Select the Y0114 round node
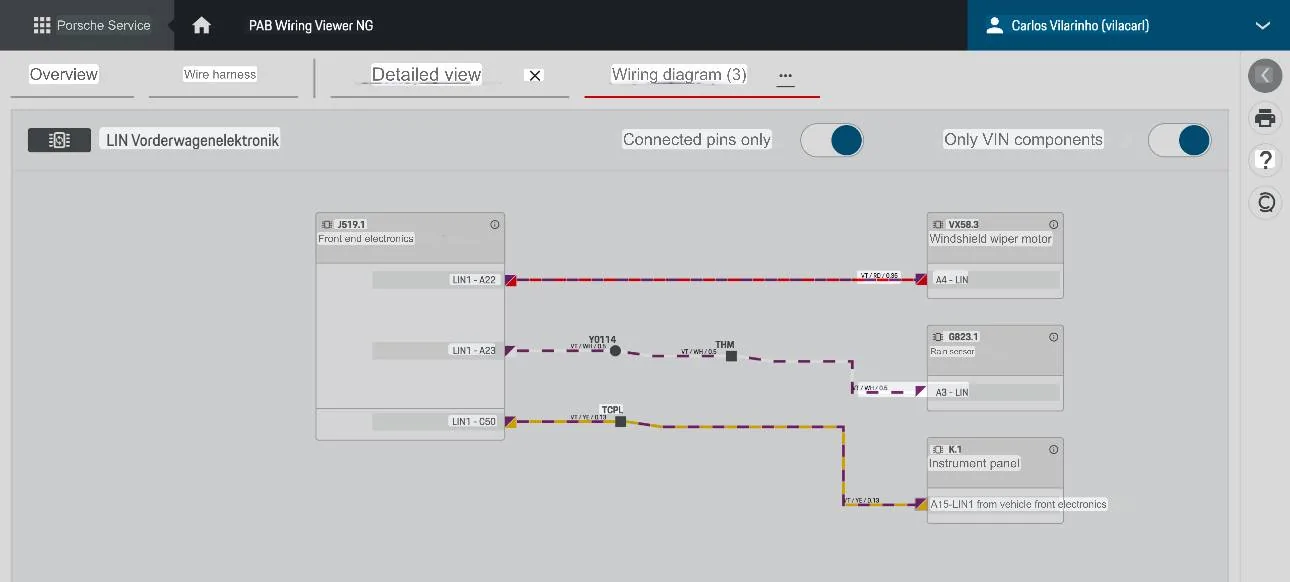The width and height of the screenshot is (1290, 582). 615,351
